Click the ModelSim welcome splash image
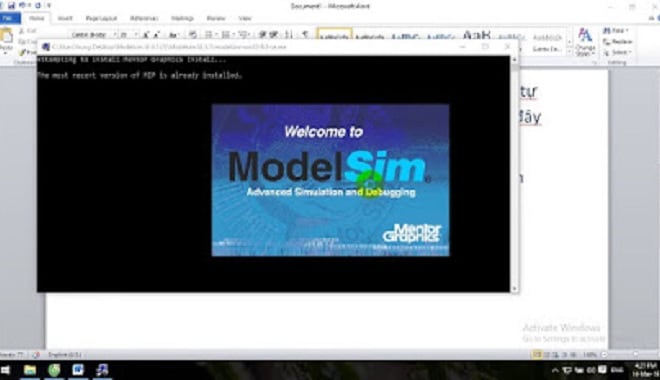 (330, 180)
